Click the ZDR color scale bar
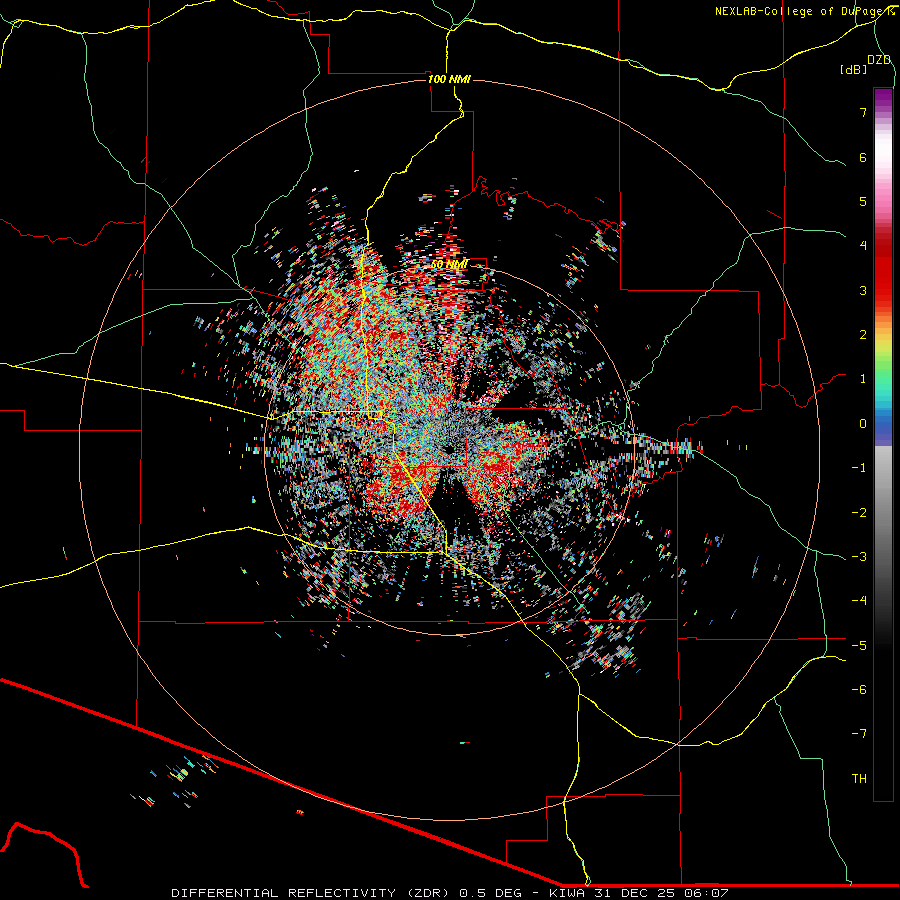This screenshot has height=900, width=900. (x=883, y=444)
